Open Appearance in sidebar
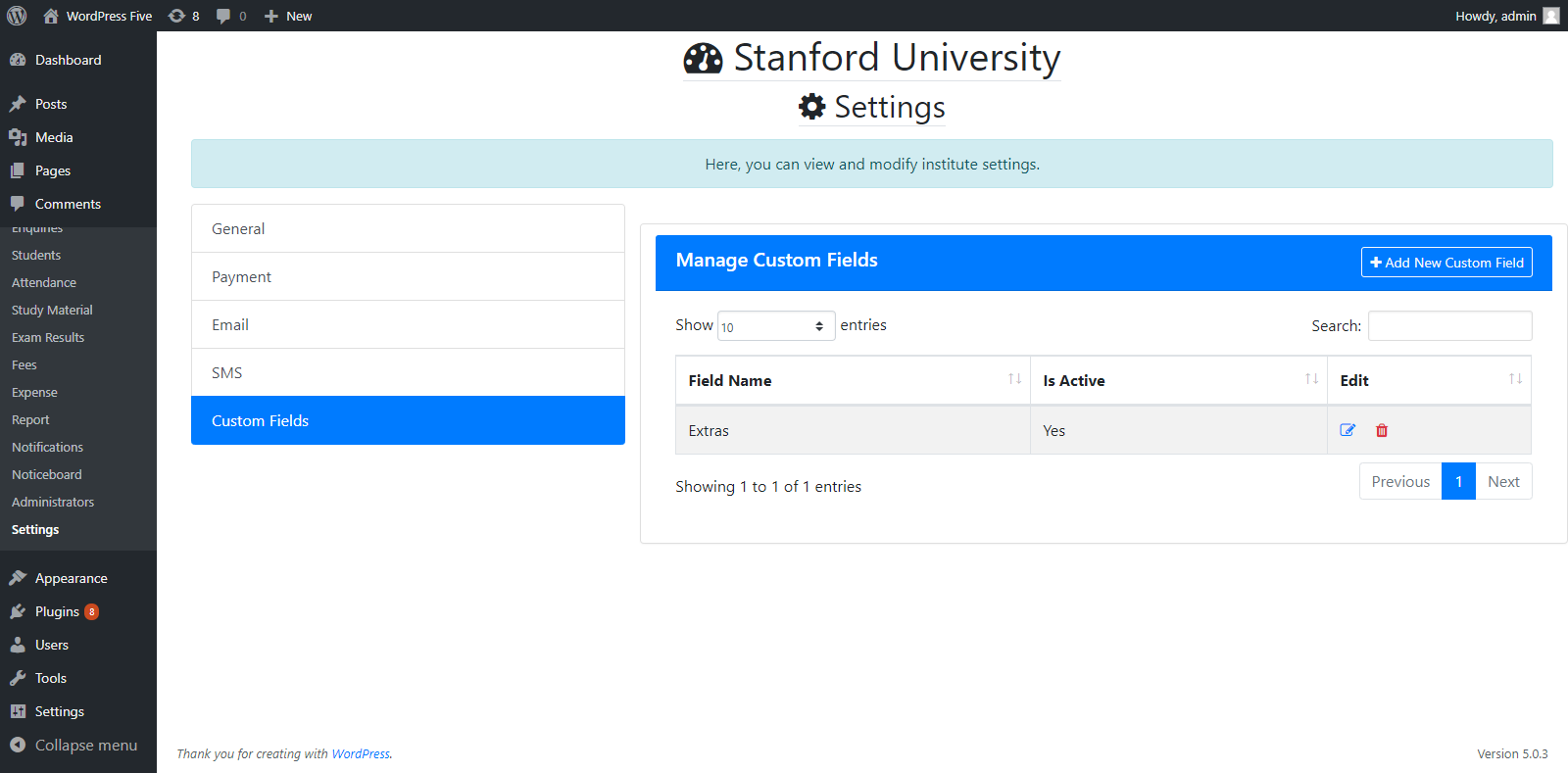Image resolution: width=1568 pixels, height=773 pixels. click(x=71, y=578)
